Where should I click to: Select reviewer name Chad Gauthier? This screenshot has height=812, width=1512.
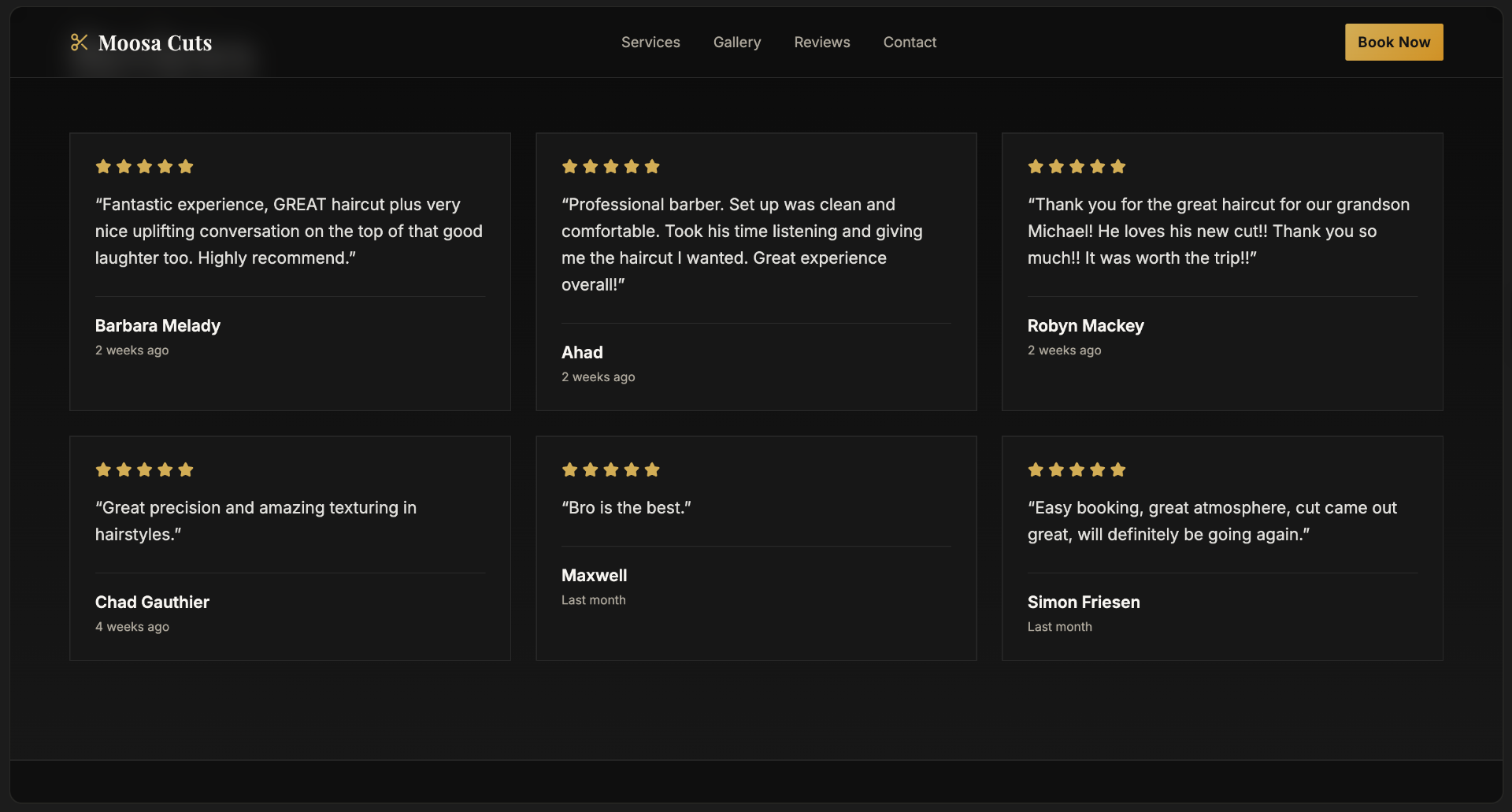pos(152,602)
